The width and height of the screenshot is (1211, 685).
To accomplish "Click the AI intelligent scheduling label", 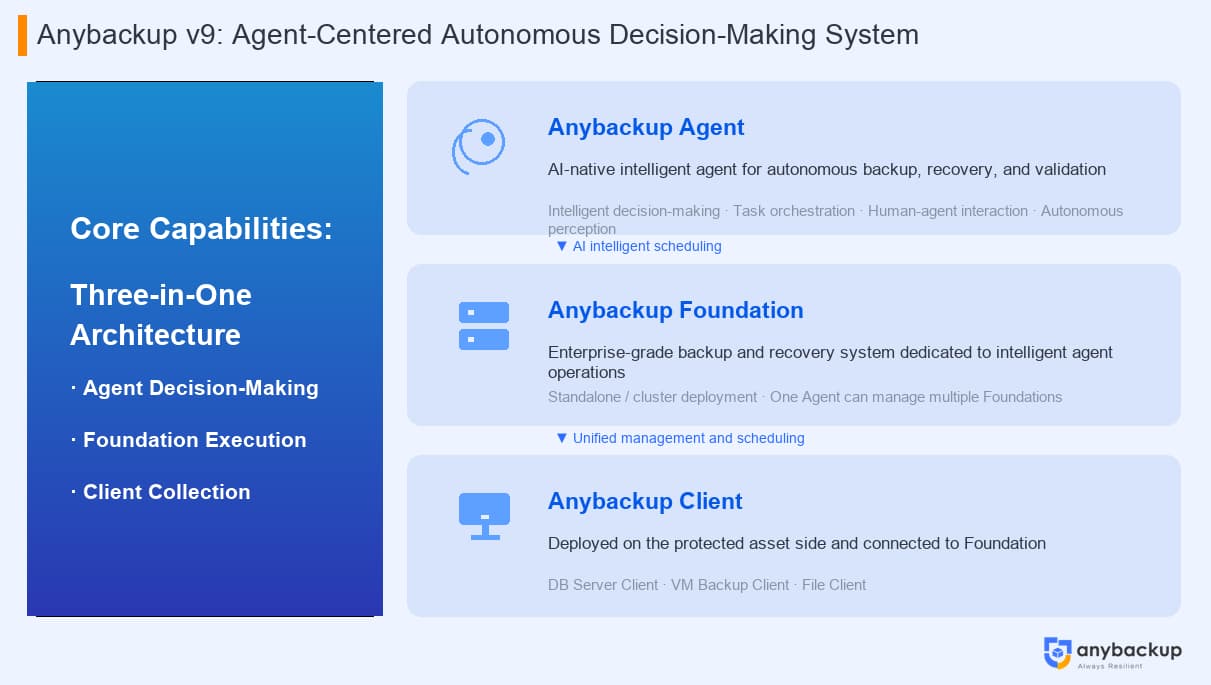I will tap(638, 246).
